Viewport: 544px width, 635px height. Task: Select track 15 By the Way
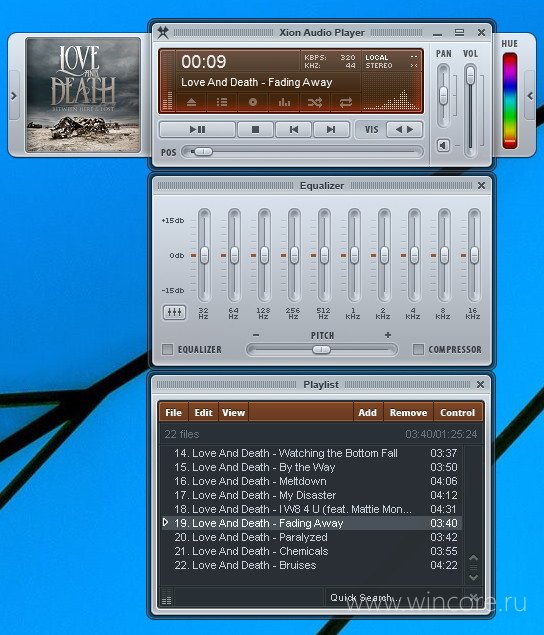pyautogui.click(x=311, y=467)
